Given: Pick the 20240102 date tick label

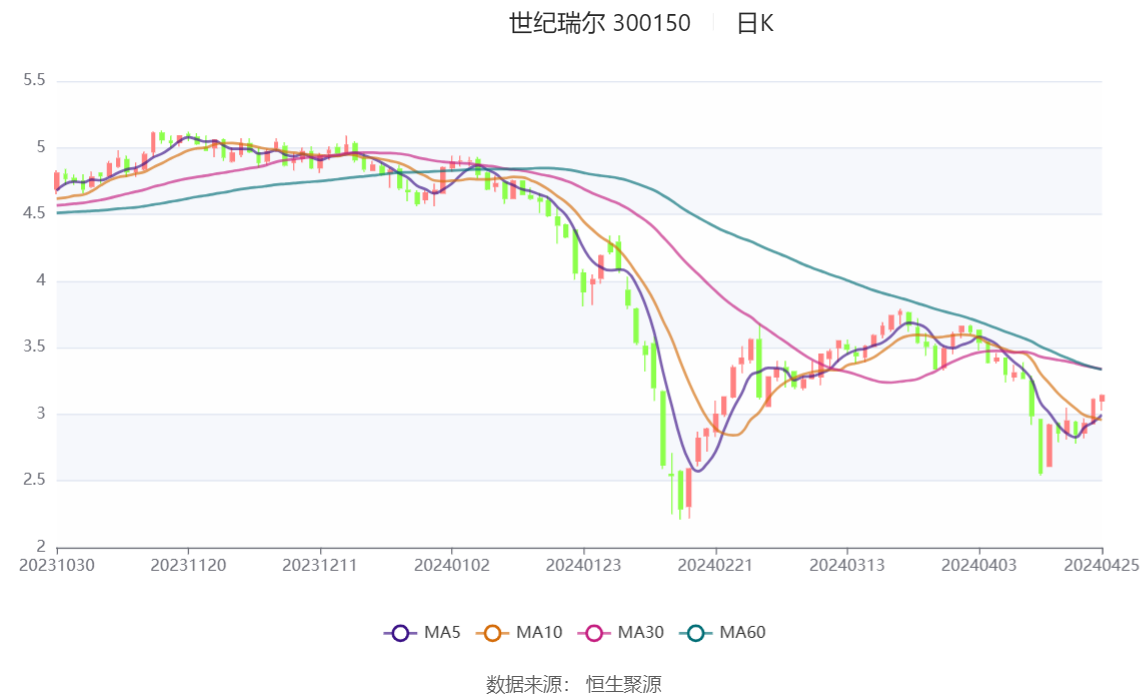Looking at the screenshot, I should pos(452,565).
